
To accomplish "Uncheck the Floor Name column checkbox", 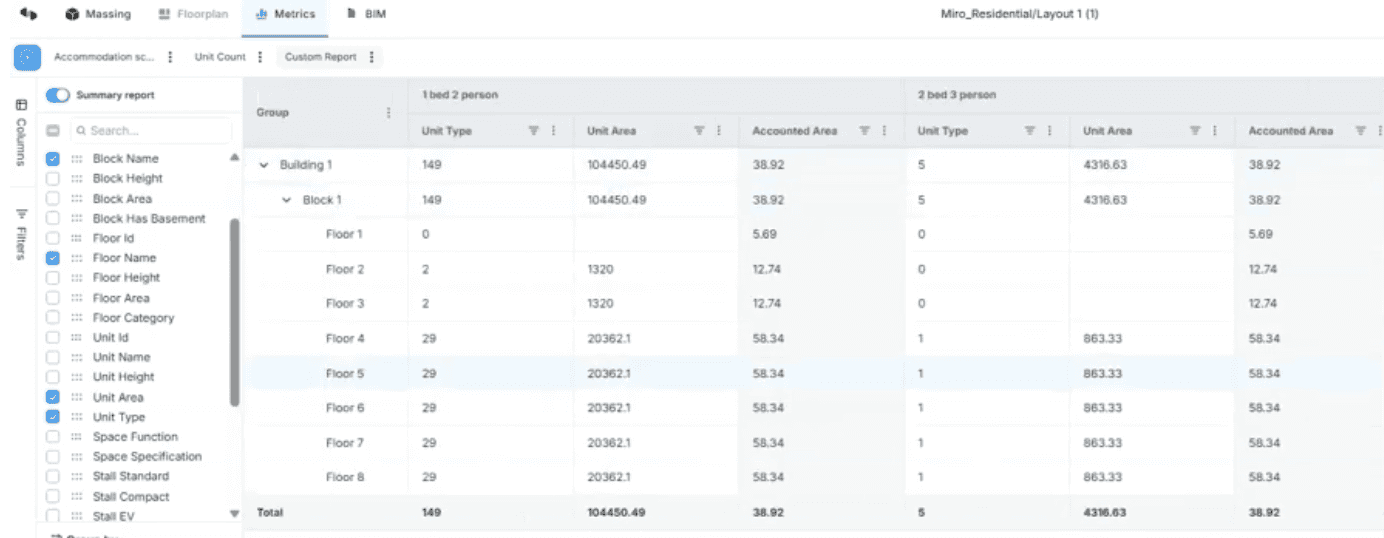I will pos(53,258).
